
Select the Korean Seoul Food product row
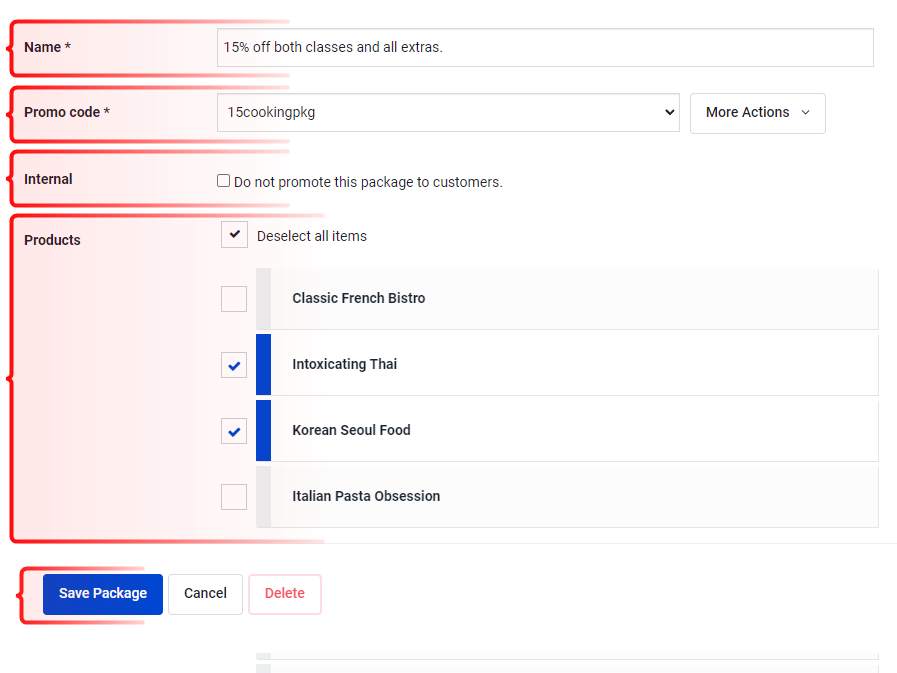[567, 430]
